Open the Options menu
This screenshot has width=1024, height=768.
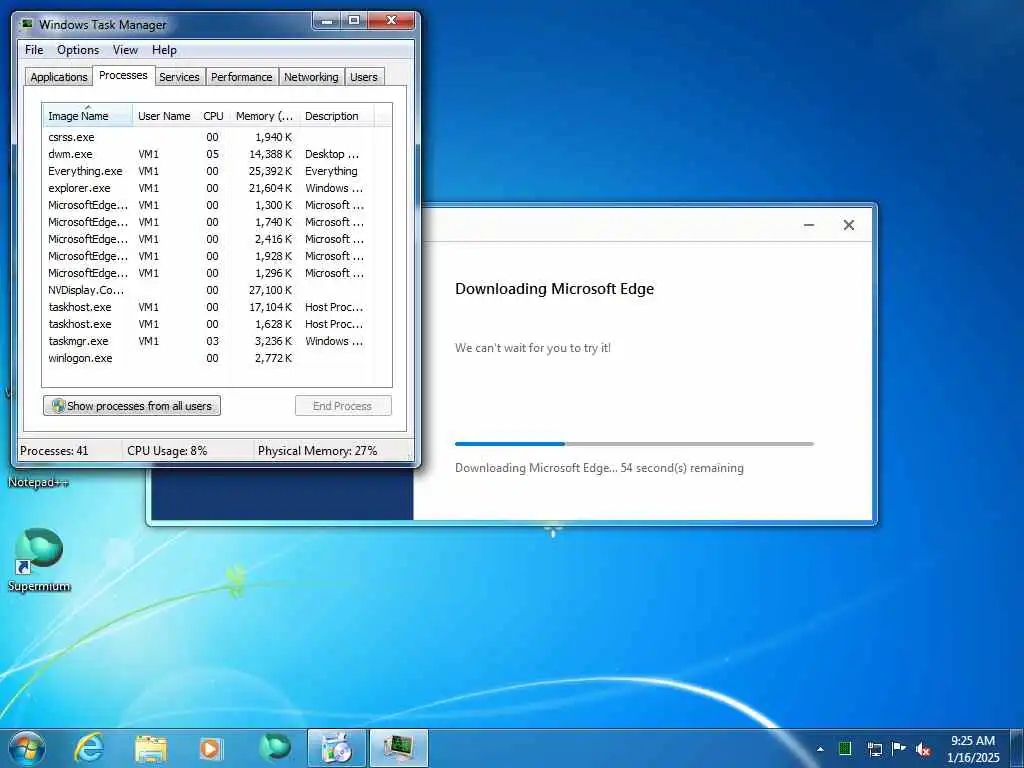coord(78,50)
